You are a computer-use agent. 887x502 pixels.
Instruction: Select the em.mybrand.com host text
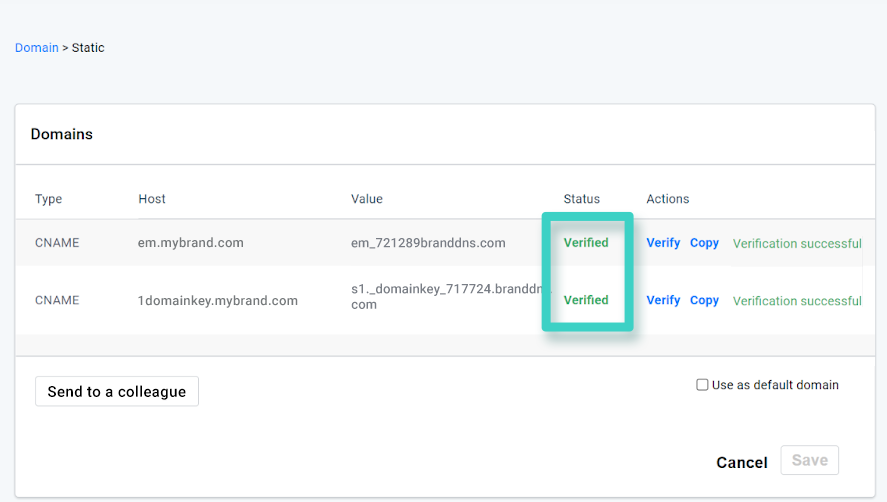click(190, 243)
